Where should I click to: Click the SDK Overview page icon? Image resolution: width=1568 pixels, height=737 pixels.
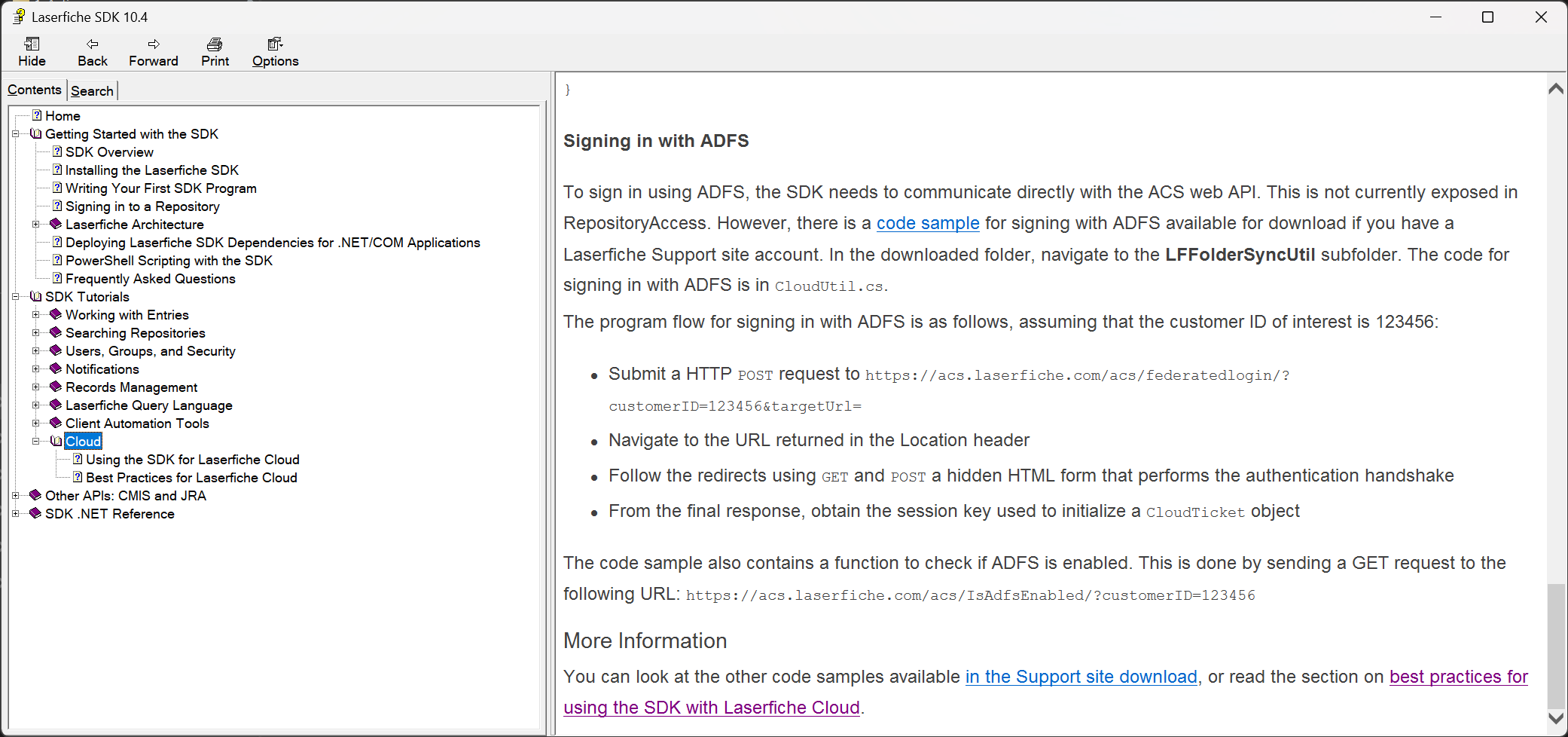point(57,151)
